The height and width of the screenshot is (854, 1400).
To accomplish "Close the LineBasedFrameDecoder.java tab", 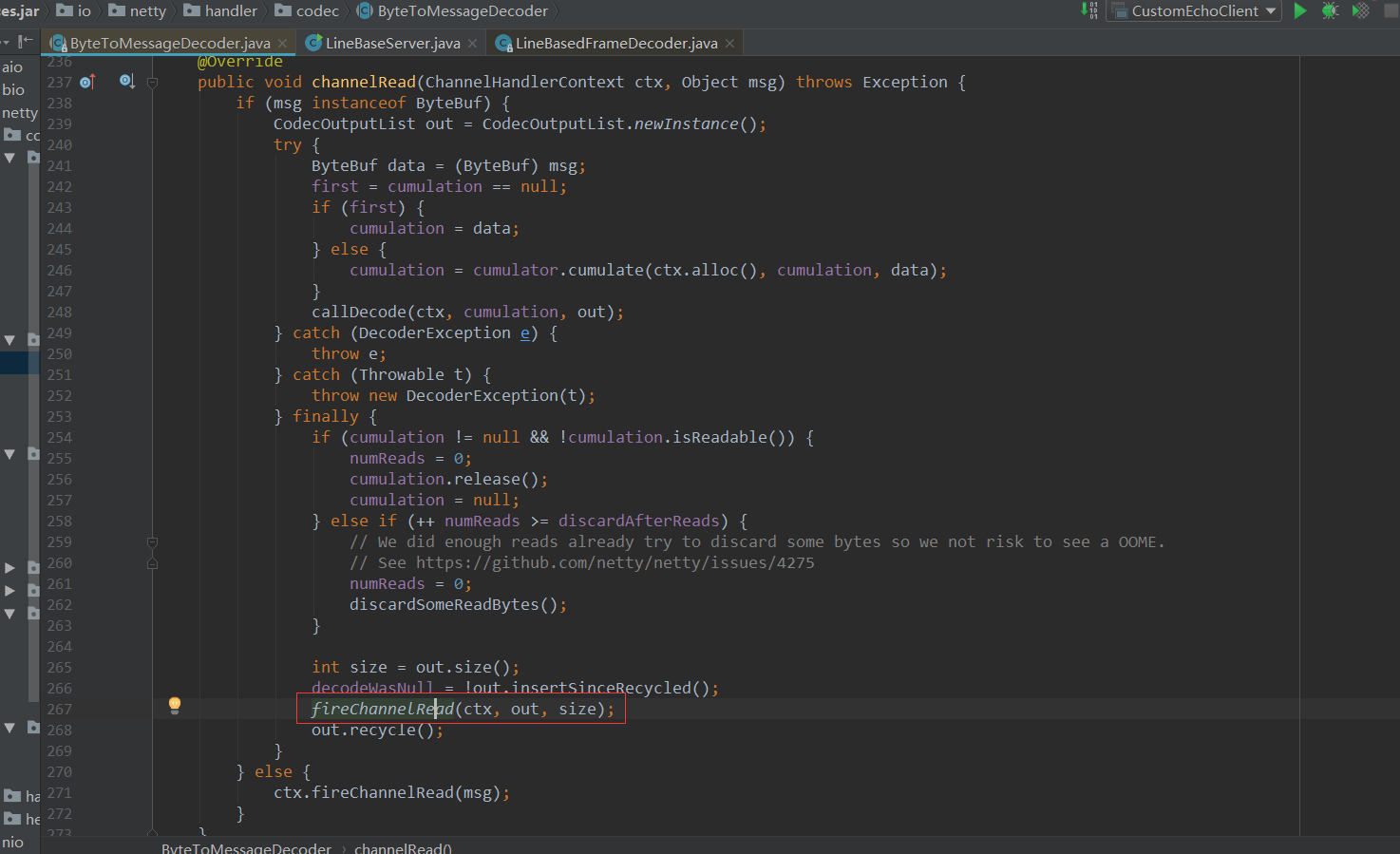I will (729, 44).
